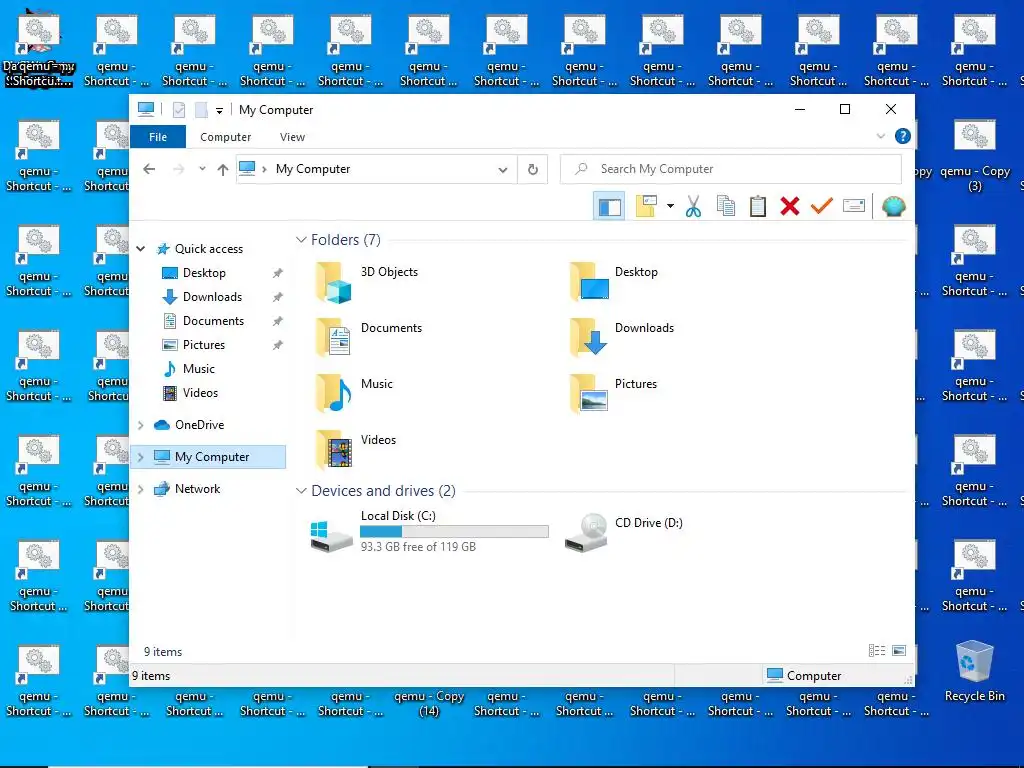The width and height of the screenshot is (1024, 768).
Task: Open Classic Shell settings shell icon
Action: (x=893, y=206)
